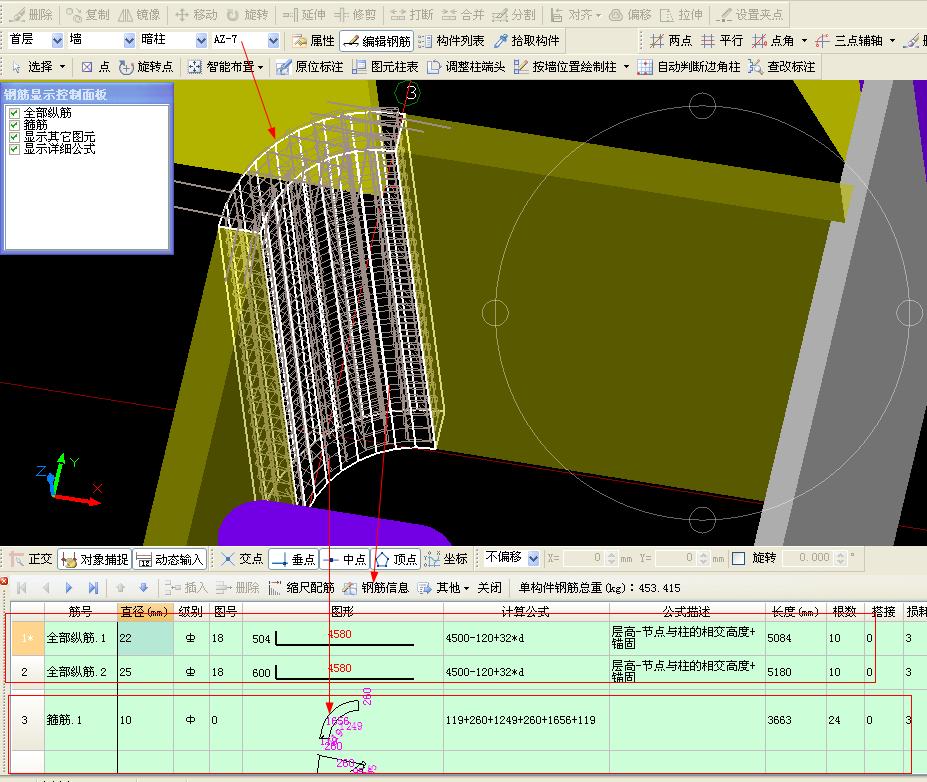The image size is (927, 782).
Task: Click 插入 row button
Action: (x=186, y=588)
